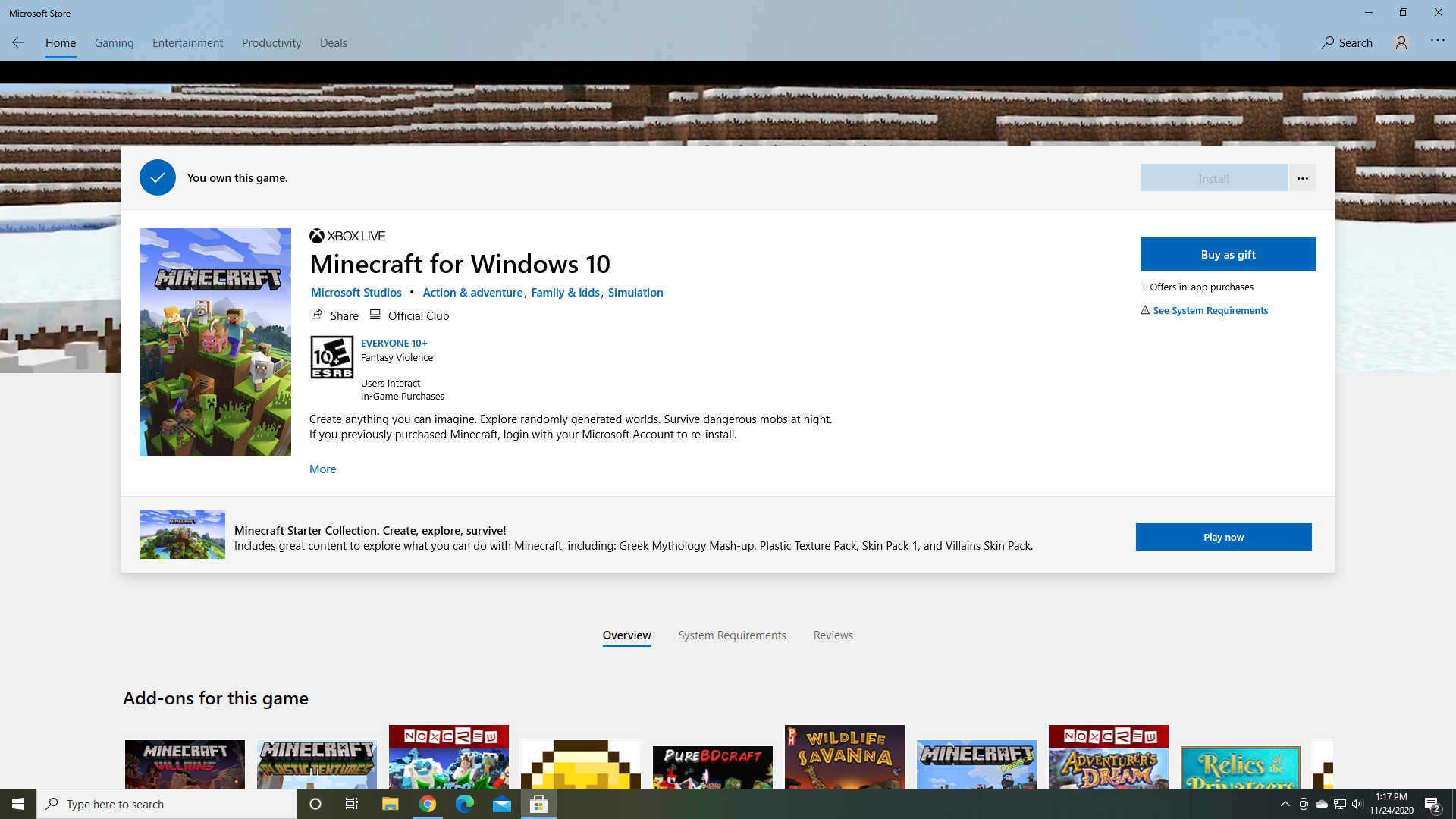The width and height of the screenshot is (1456, 819).
Task: Open the Deals tab
Action: (334, 43)
